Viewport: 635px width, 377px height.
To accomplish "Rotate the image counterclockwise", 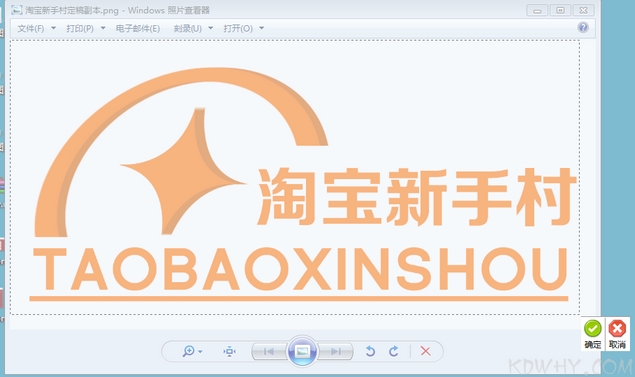I will (370, 351).
